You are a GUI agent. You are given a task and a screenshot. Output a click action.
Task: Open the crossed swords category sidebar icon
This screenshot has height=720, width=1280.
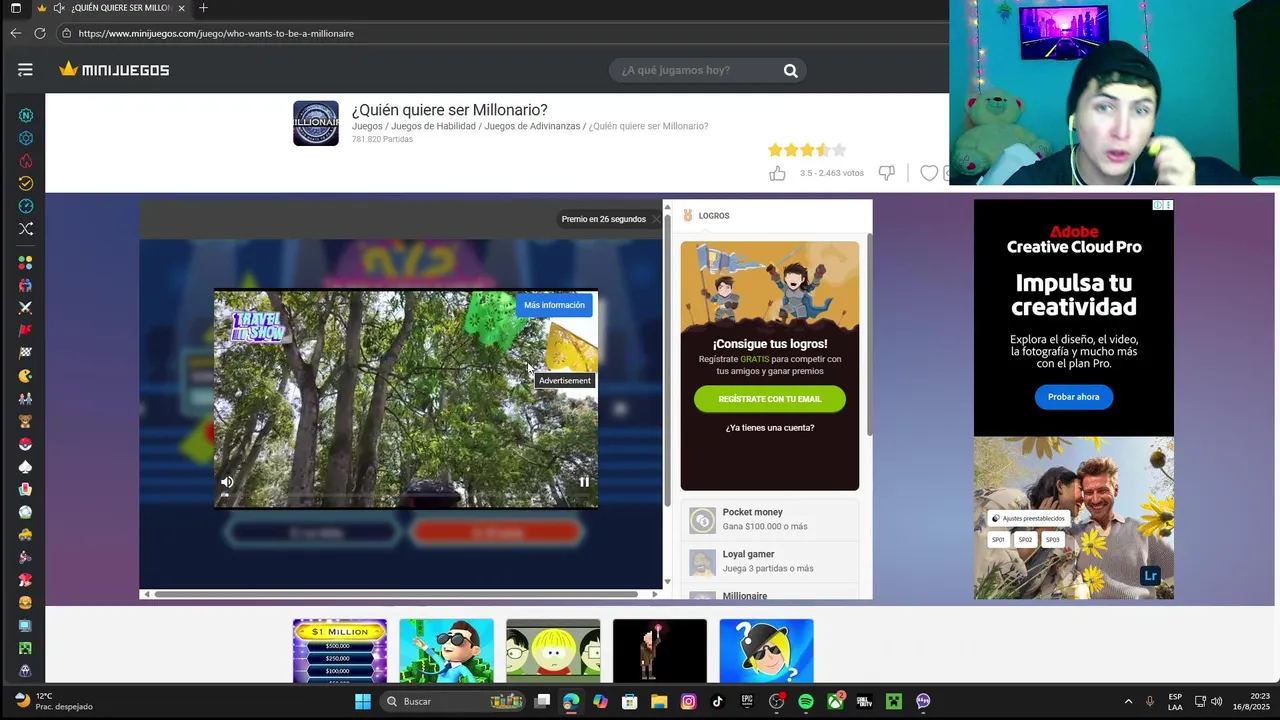pos(26,307)
